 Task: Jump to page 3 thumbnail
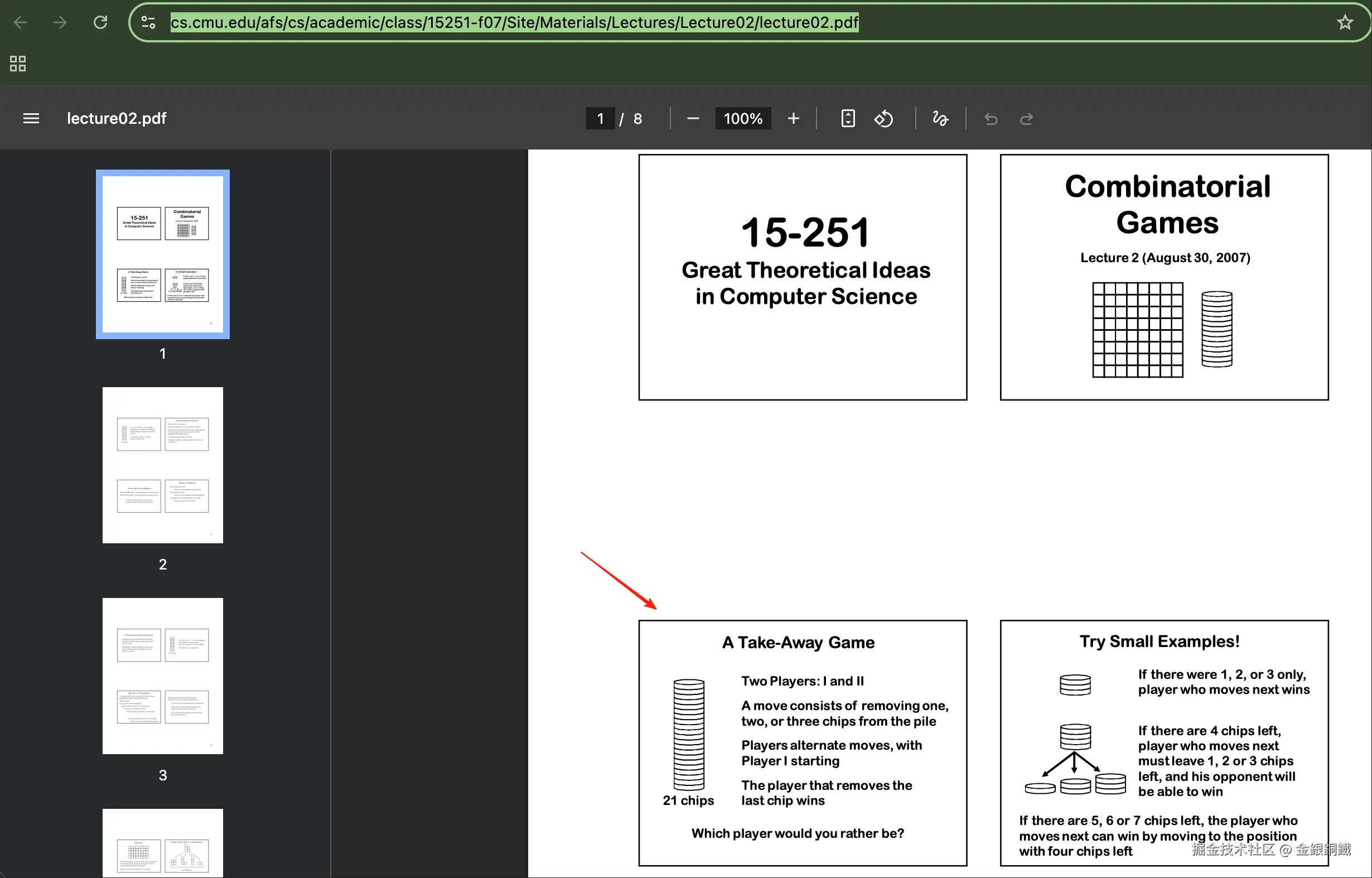(x=163, y=676)
